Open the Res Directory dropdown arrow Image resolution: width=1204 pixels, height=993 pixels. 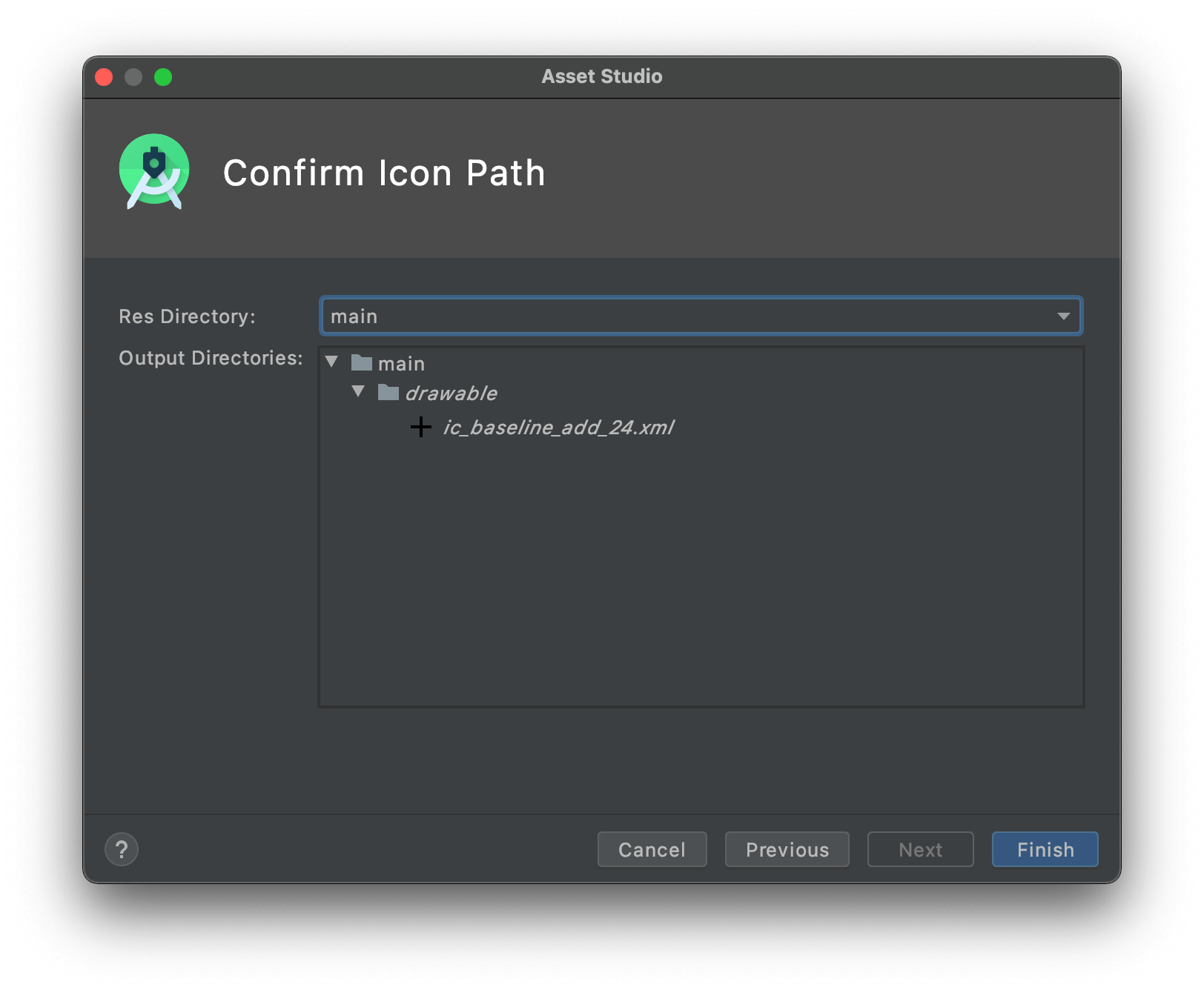click(x=1063, y=316)
